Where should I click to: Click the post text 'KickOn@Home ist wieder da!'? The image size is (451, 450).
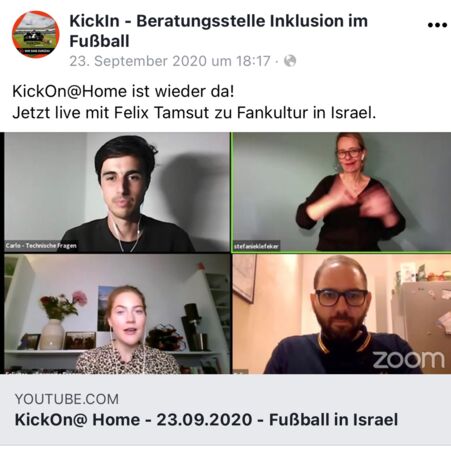click(123, 91)
